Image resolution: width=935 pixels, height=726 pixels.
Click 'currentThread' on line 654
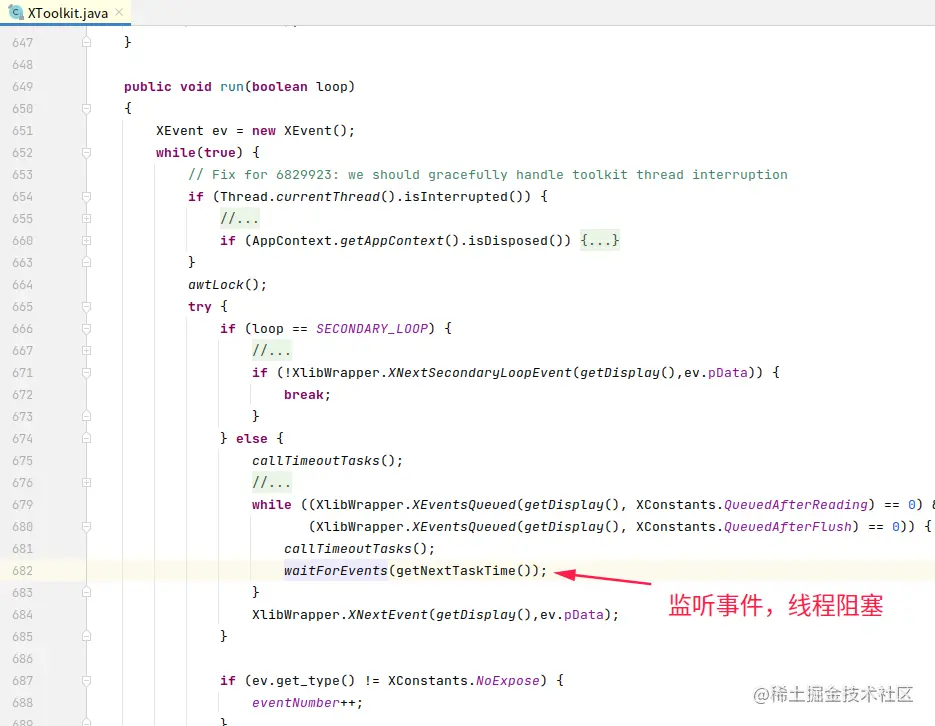point(328,197)
